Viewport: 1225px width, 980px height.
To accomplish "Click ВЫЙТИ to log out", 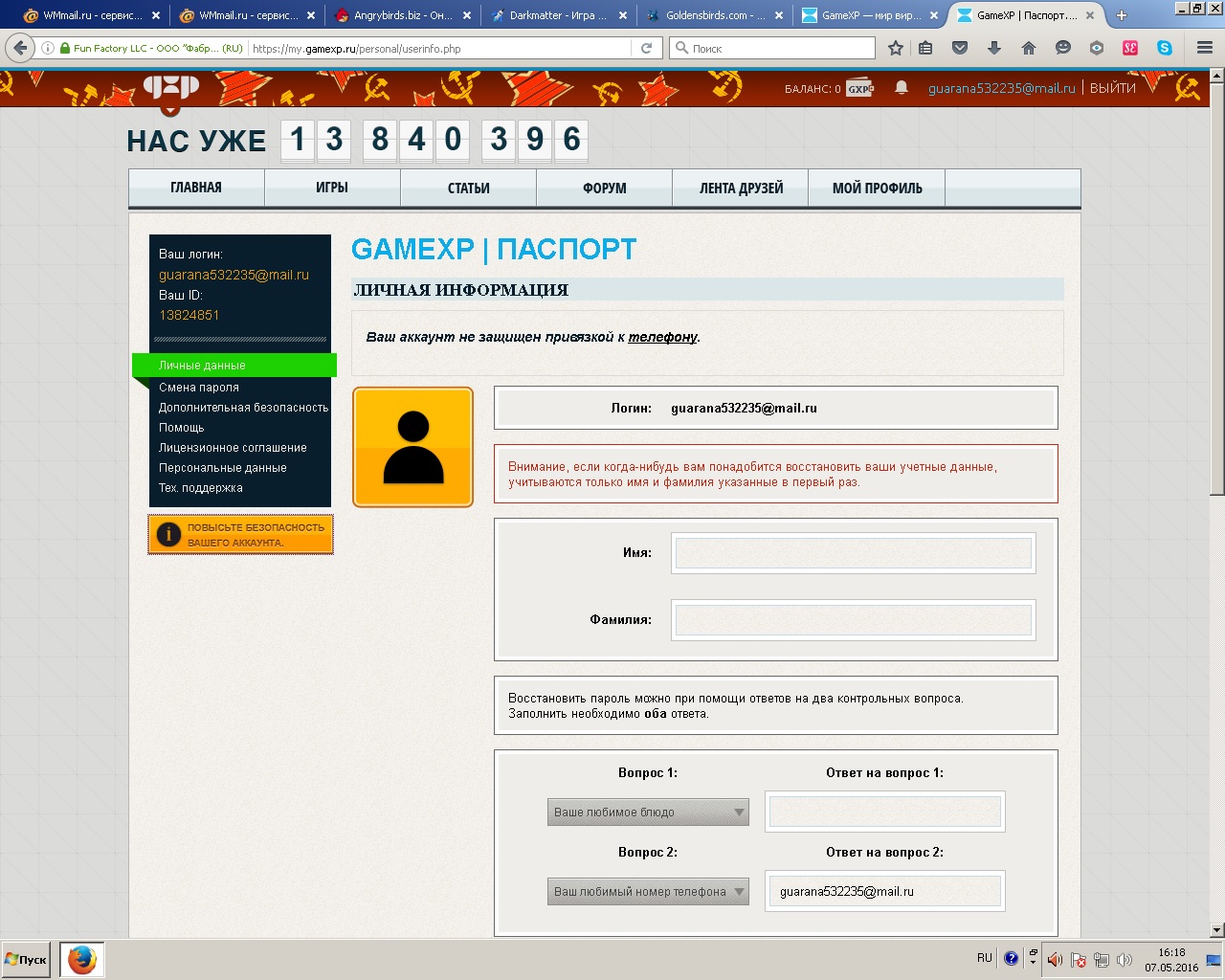I will point(1113,88).
